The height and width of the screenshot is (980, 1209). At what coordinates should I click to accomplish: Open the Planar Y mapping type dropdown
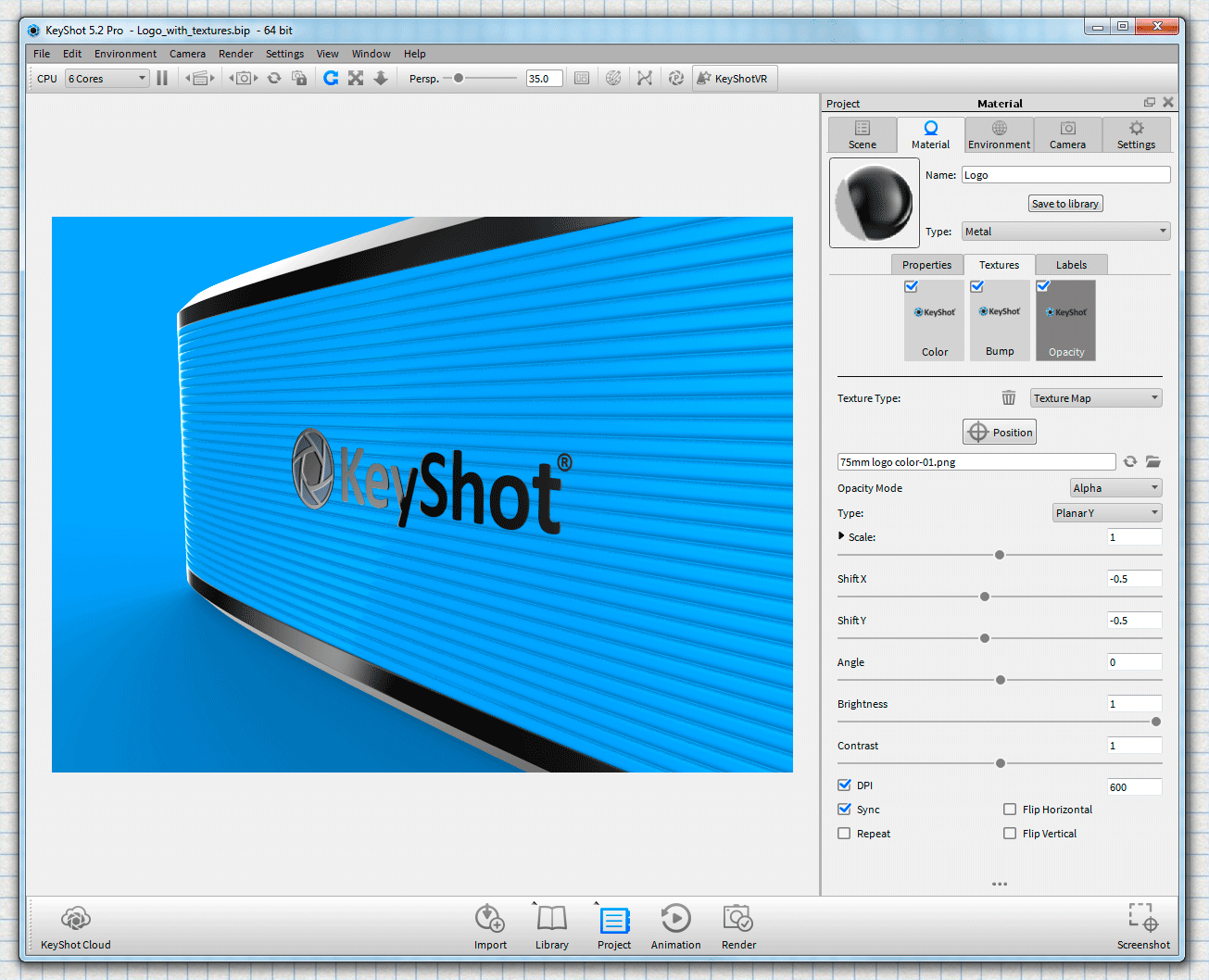click(1108, 513)
